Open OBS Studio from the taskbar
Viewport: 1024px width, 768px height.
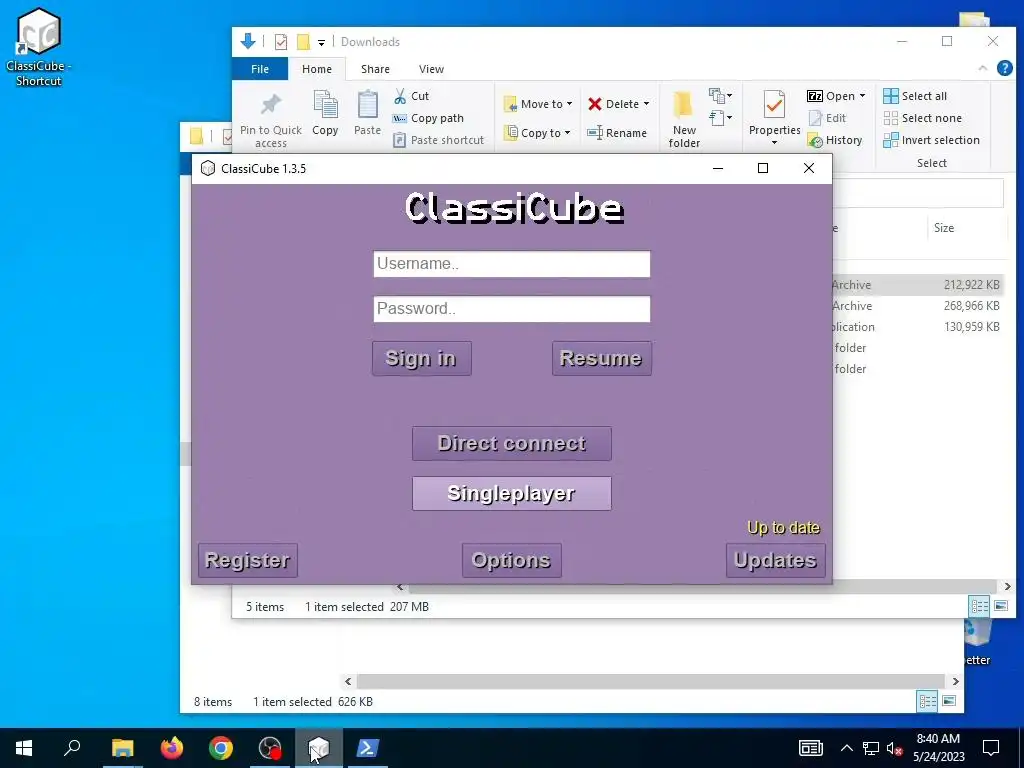270,748
